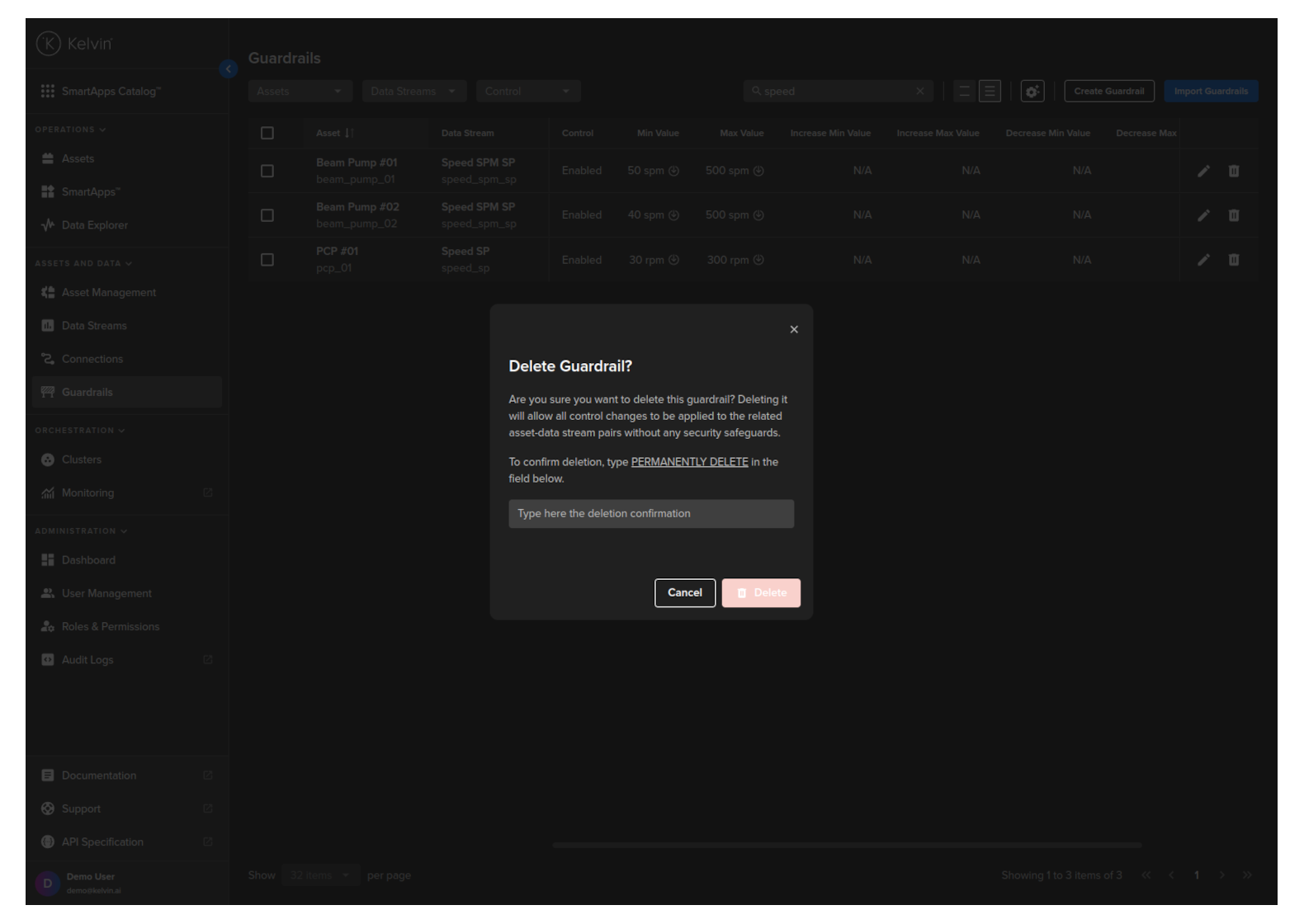Open the Control filter dropdown
Viewport: 1304px width, 924px height.
[x=528, y=92]
